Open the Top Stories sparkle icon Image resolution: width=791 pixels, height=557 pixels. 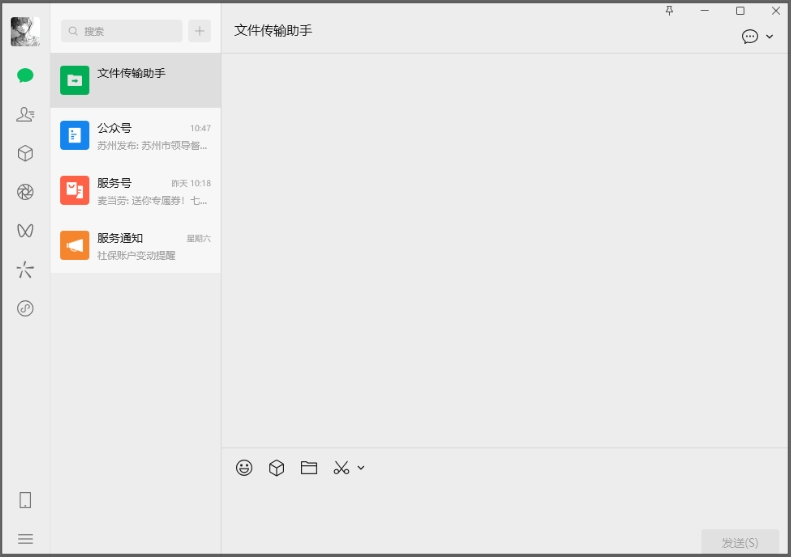tap(25, 269)
